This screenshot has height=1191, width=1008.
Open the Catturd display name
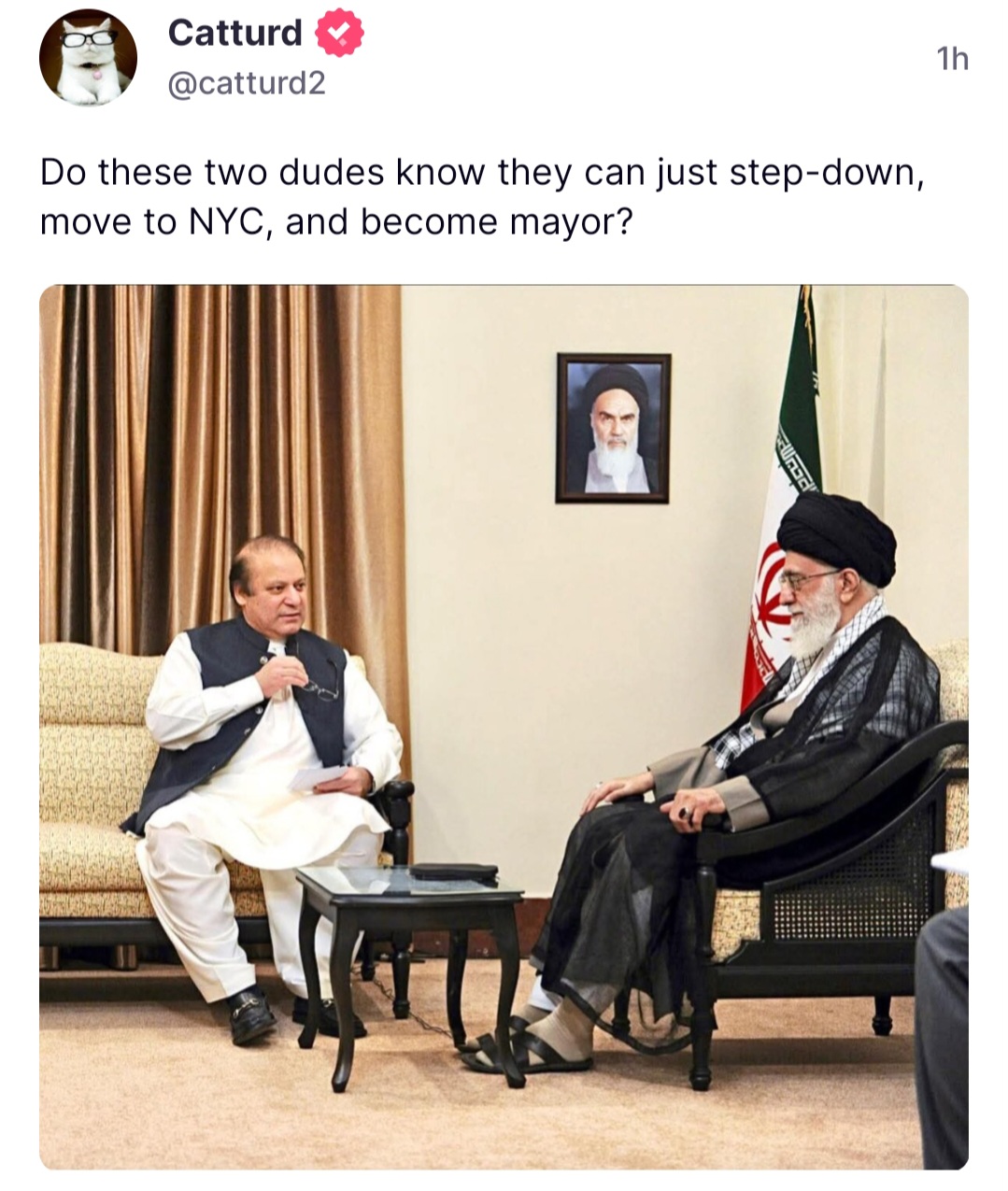coord(235,33)
